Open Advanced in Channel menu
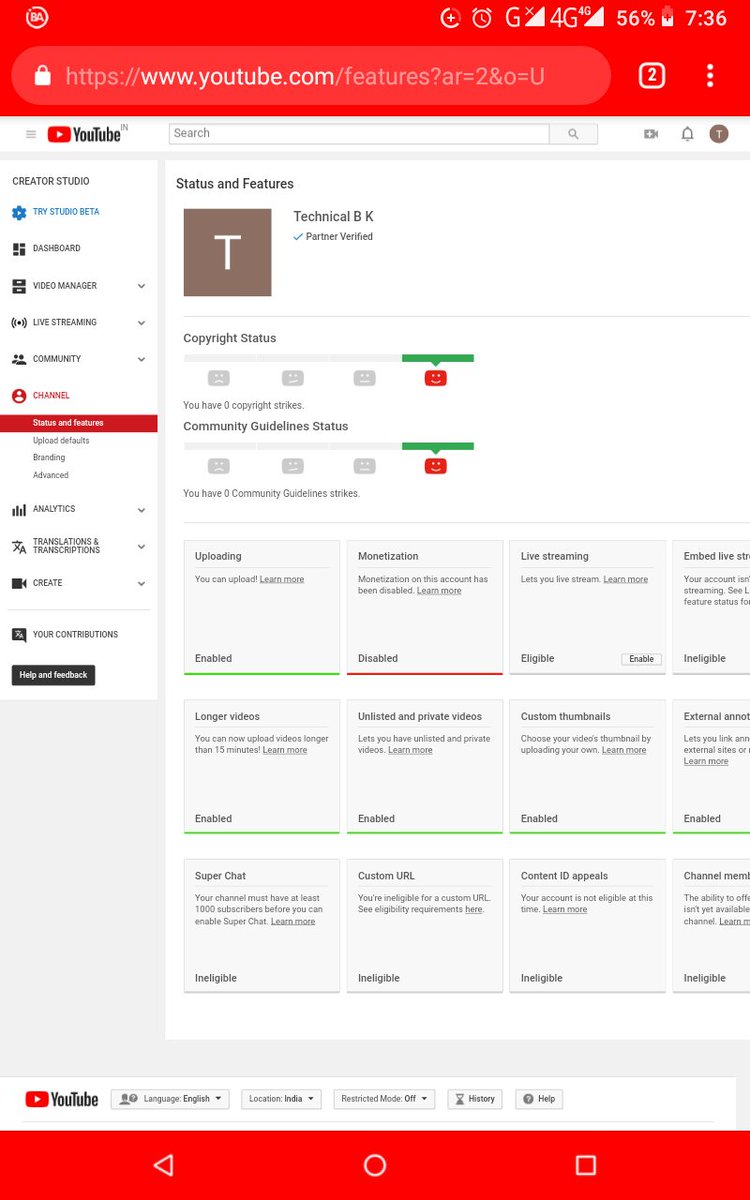This screenshot has width=750, height=1200. [x=51, y=476]
